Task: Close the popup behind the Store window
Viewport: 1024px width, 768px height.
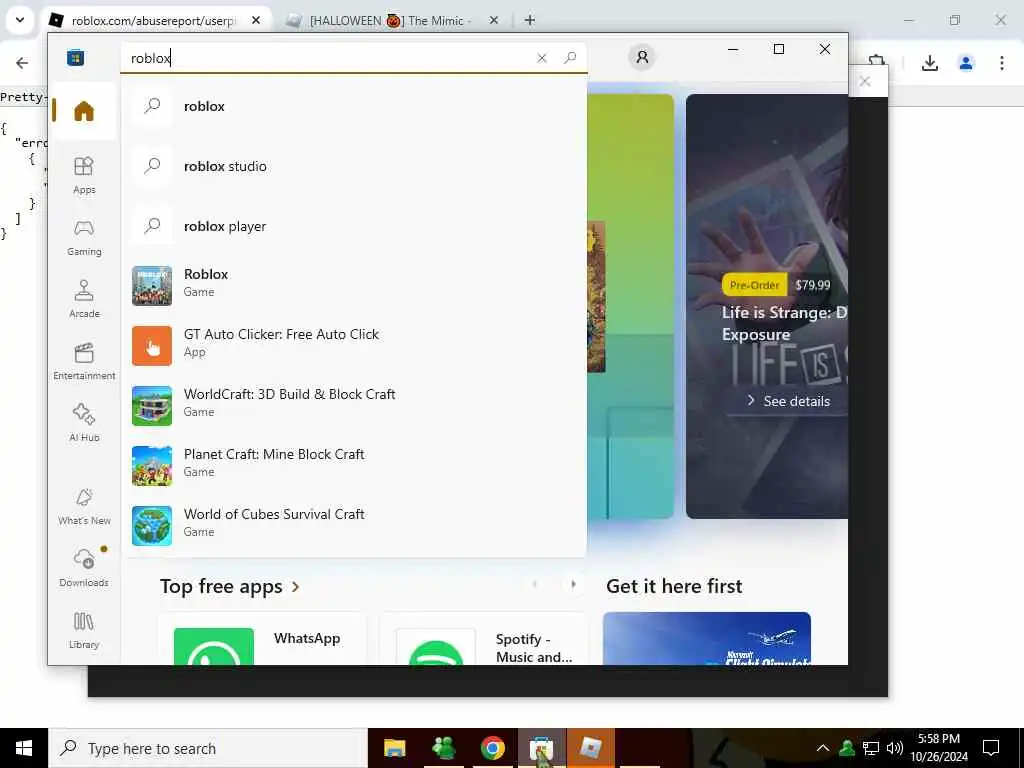Action: [x=865, y=82]
